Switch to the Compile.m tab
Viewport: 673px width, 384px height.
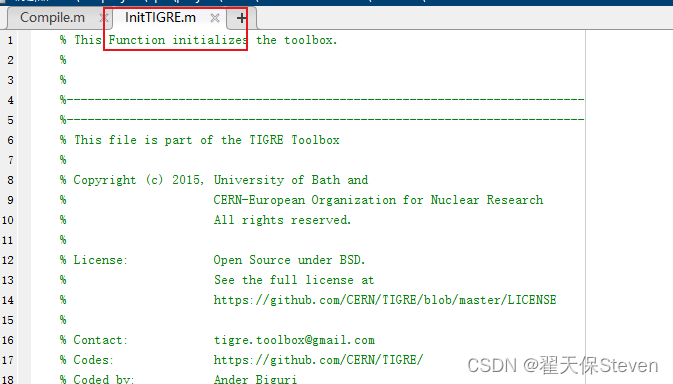(x=52, y=18)
